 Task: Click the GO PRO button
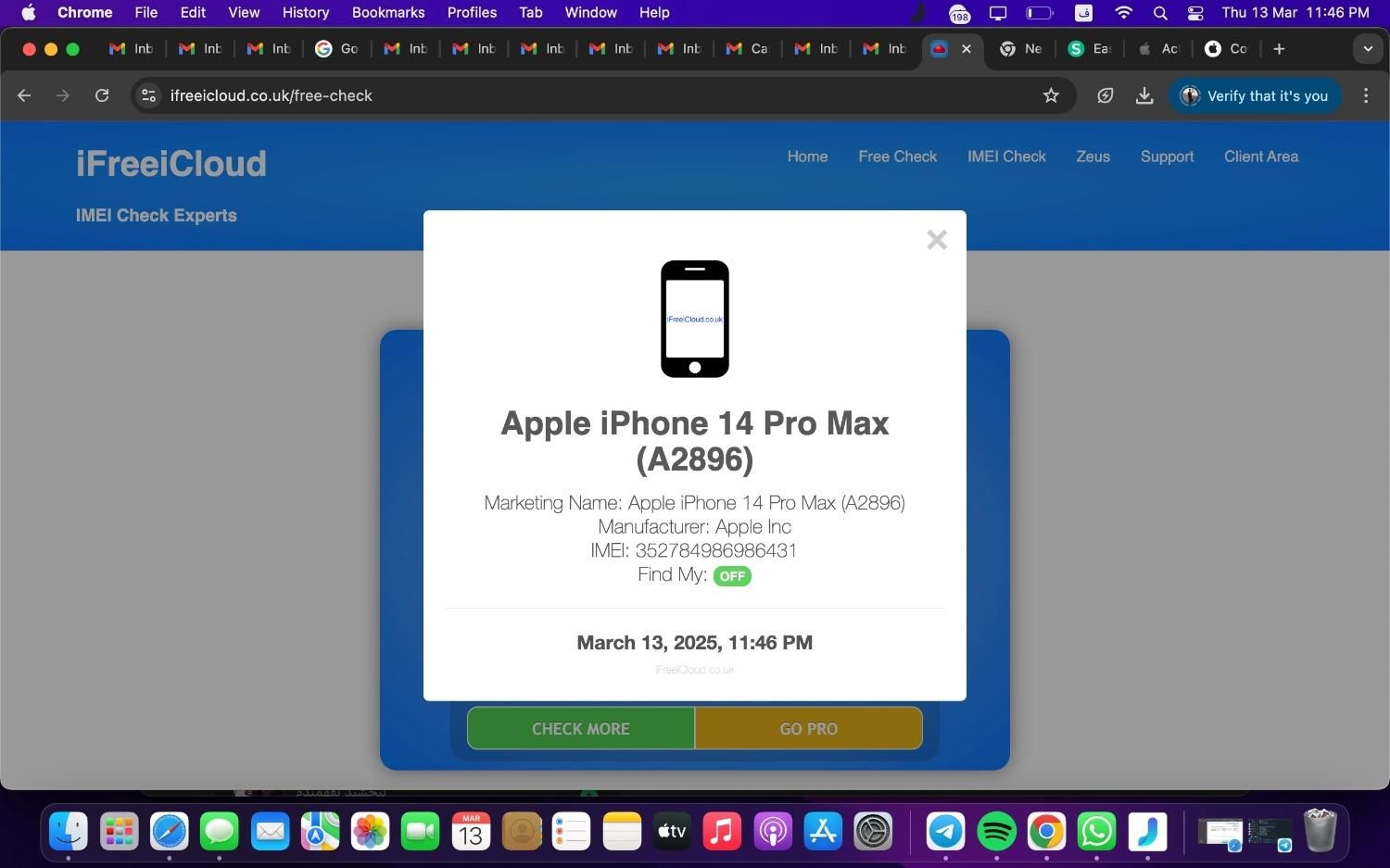809,728
